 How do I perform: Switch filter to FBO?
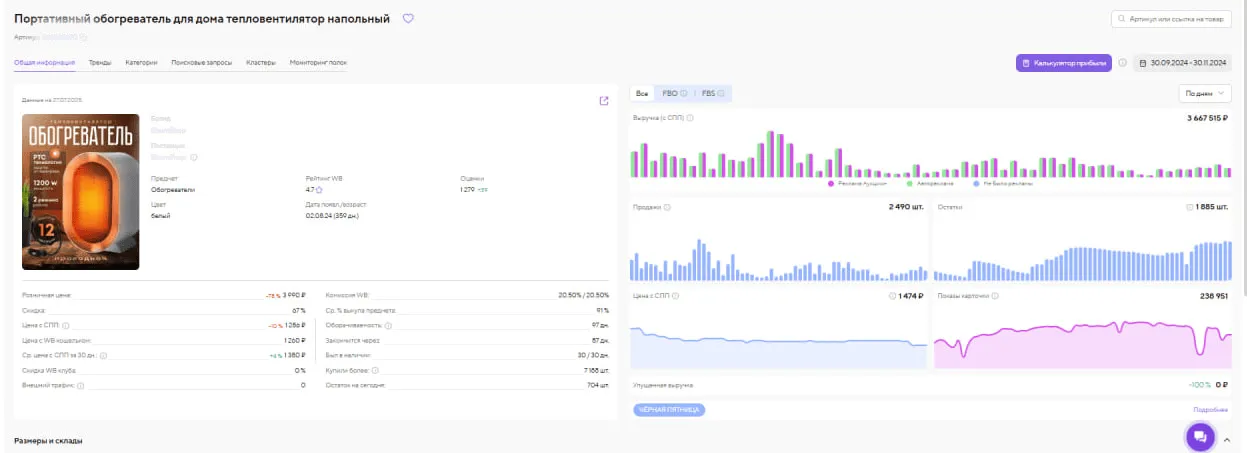(670, 93)
